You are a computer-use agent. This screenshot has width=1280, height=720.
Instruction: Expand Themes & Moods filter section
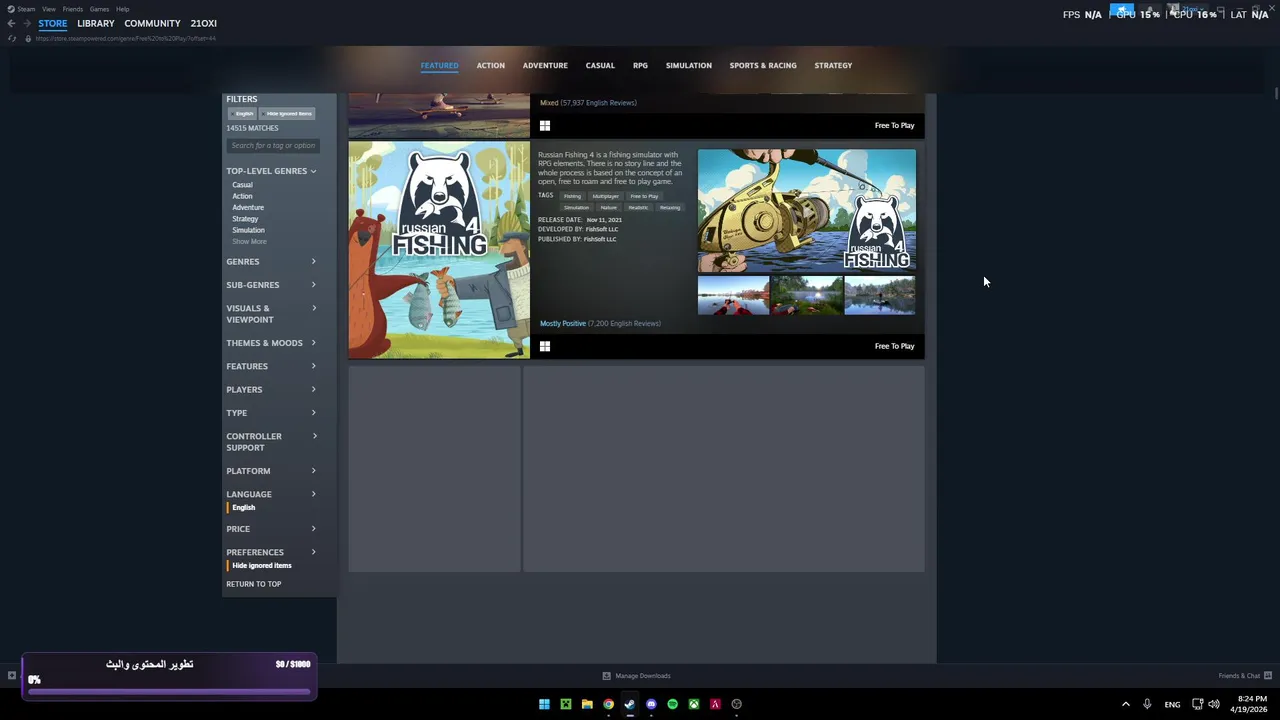[x=271, y=343]
